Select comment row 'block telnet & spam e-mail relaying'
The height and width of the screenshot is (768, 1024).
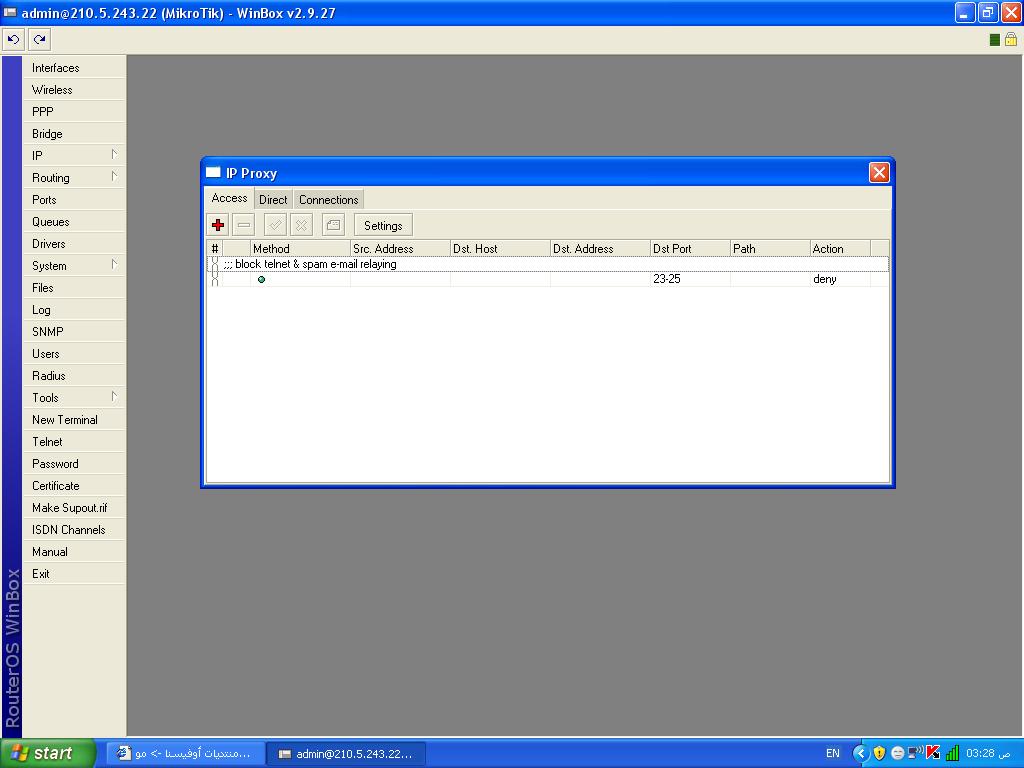pos(548,264)
